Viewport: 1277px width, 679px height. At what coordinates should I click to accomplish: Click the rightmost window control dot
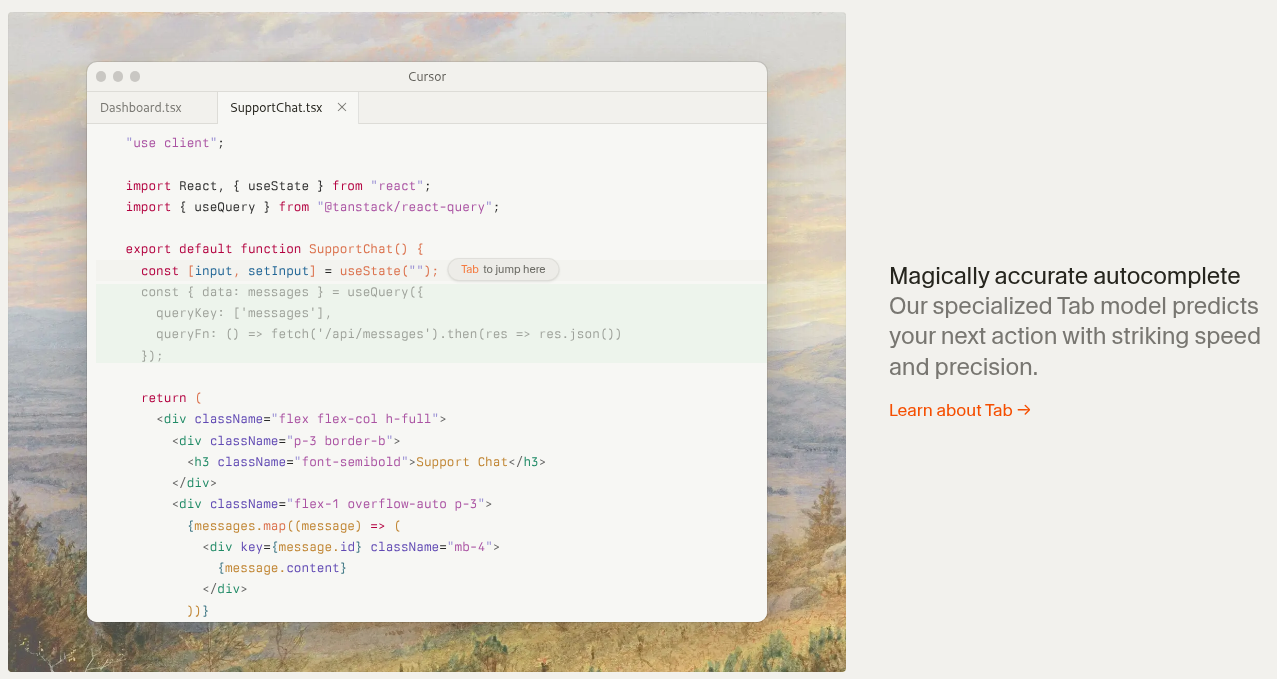tap(135, 77)
